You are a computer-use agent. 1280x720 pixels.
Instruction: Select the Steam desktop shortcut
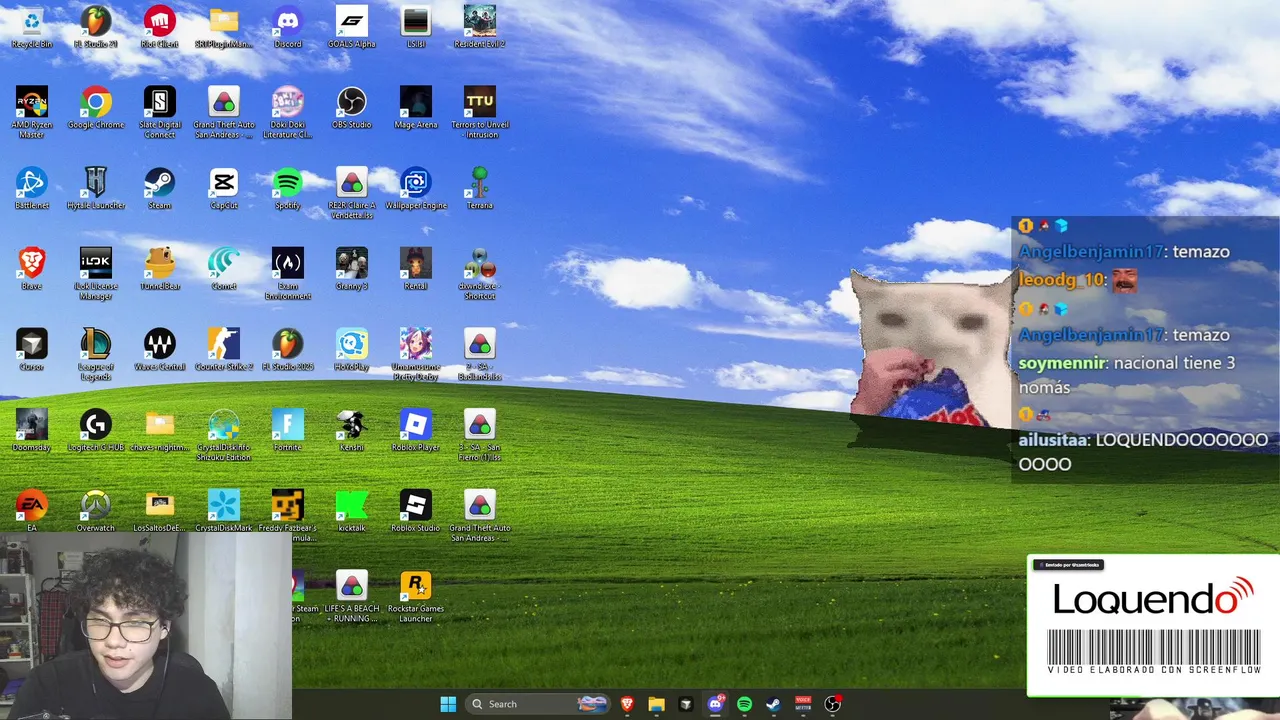[x=160, y=188]
